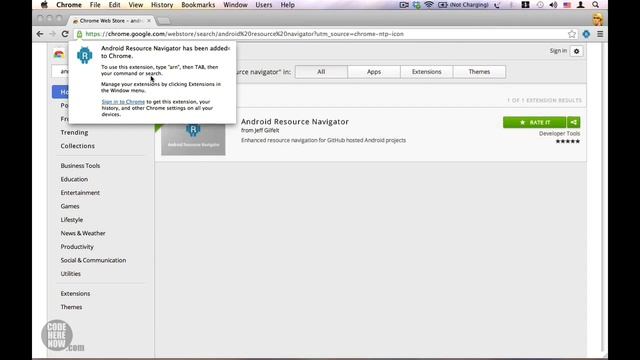Image resolution: width=640 pixels, height=360 pixels.
Task: Click Sign in on the web store
Action: [x=558, y=51]
